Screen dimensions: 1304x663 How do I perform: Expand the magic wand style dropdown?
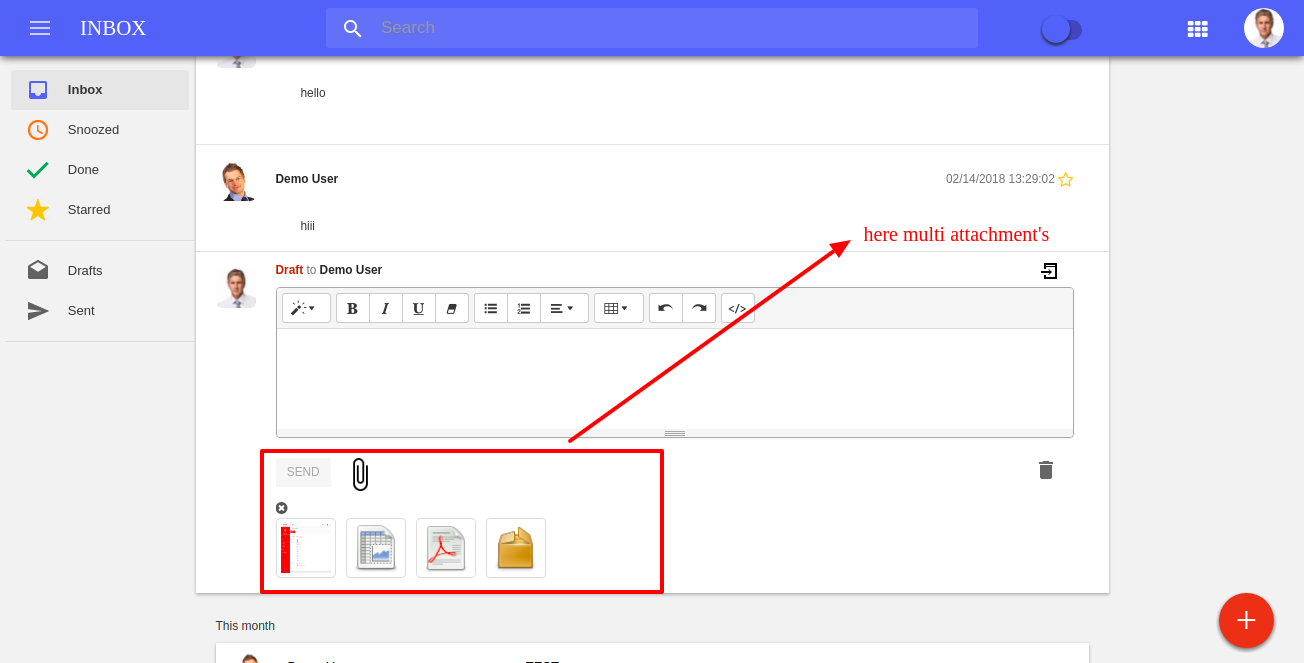[x=306, y=308]
